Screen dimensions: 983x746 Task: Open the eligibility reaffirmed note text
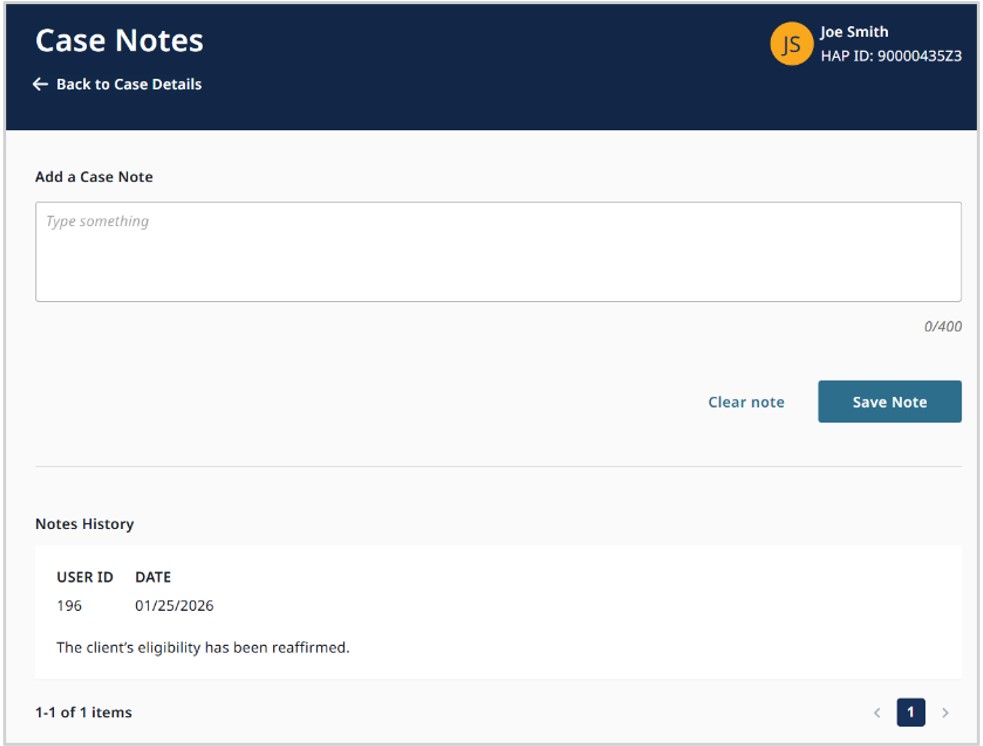coord(203,648)
